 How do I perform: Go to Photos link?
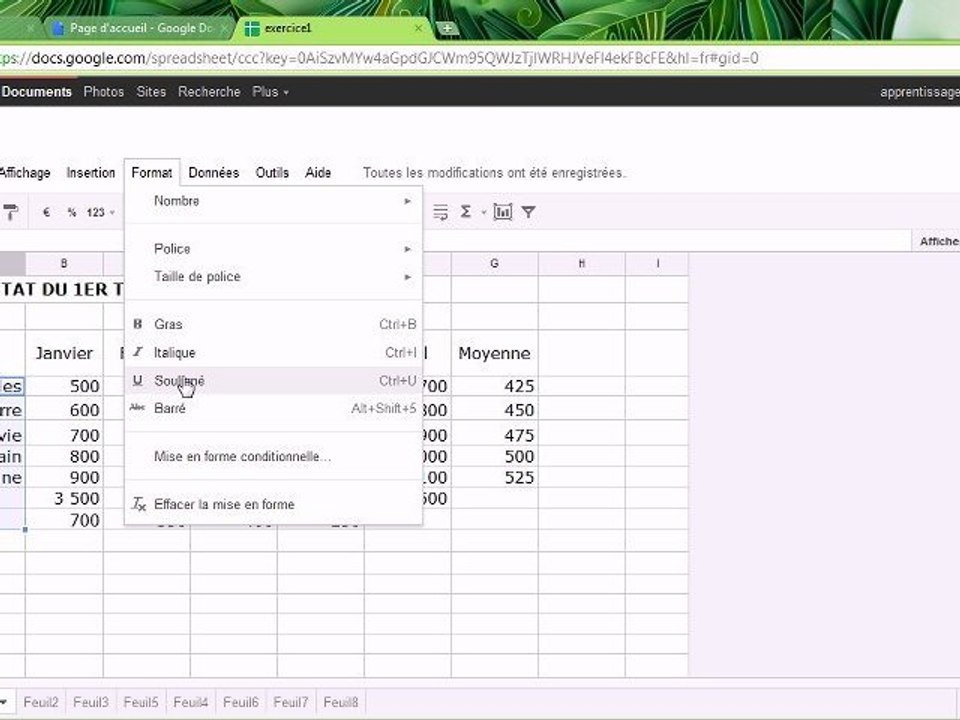click(103, 91)
